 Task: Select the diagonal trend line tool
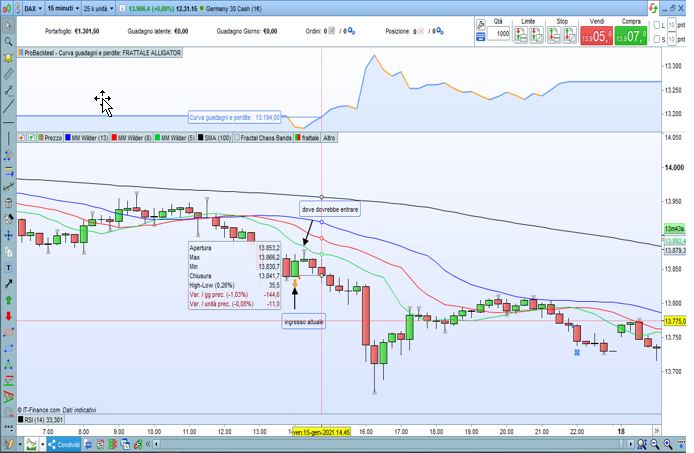tap(8, 106)
